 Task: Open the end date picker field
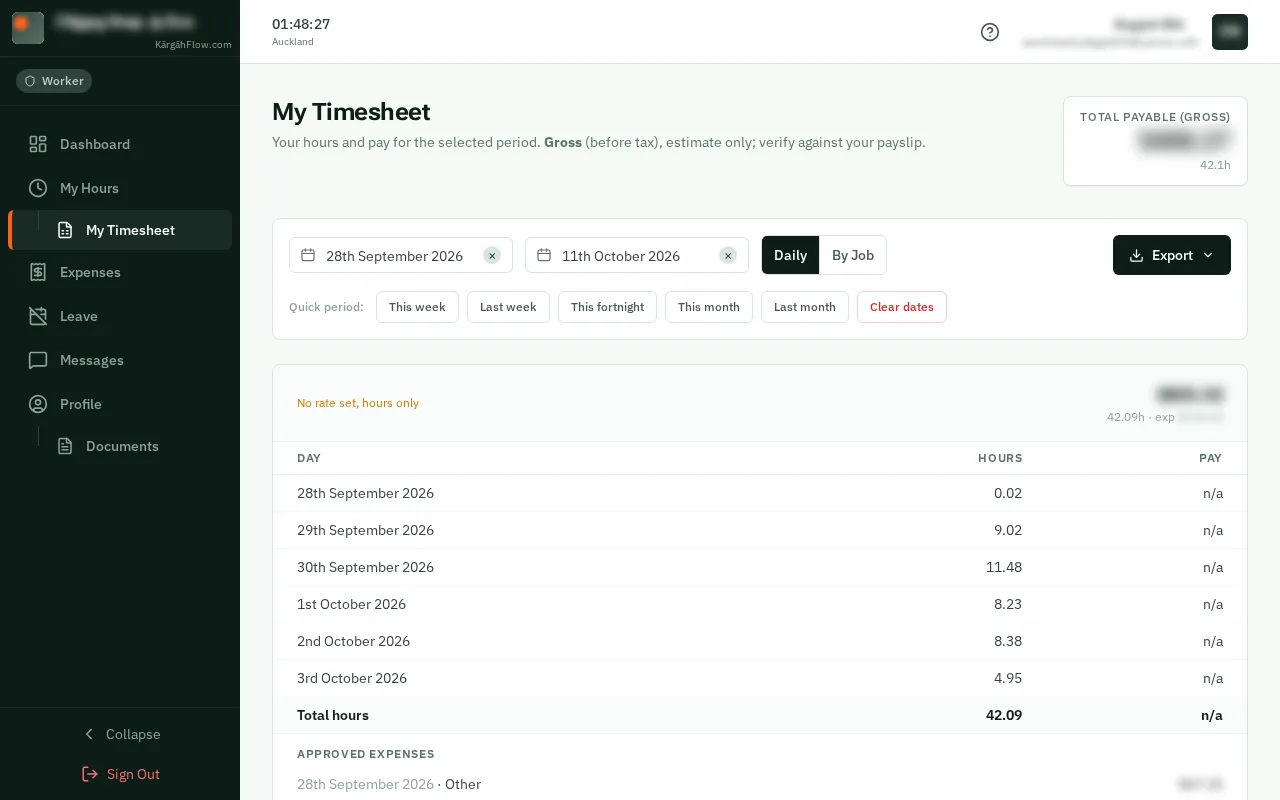(x=637, y=255)
